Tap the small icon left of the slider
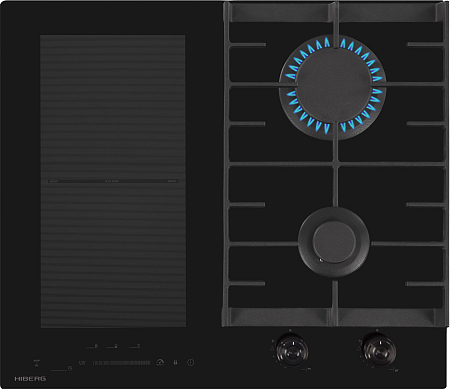Screen dimensions: 450x390 82,363
